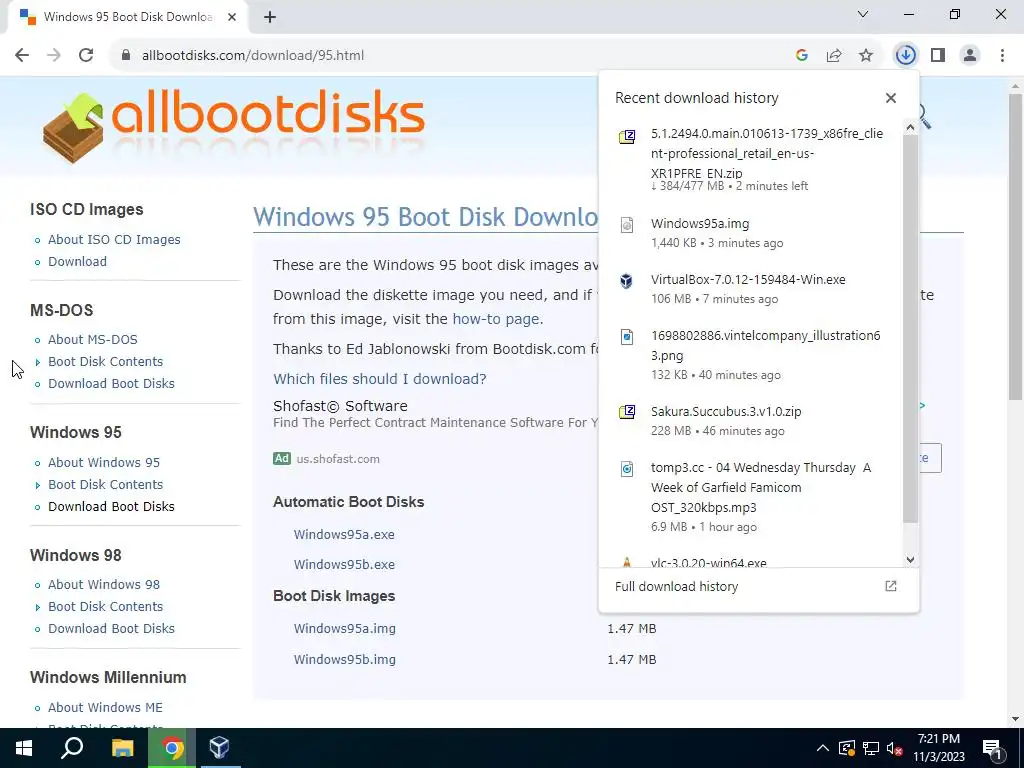Click the vintelcompany_illustration png file icon

(627, 337)
